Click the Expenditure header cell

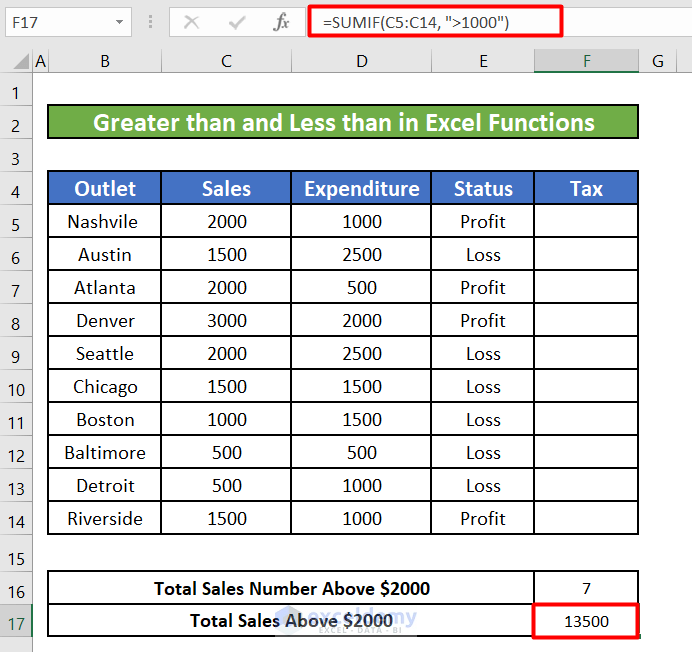click(361, 188)
